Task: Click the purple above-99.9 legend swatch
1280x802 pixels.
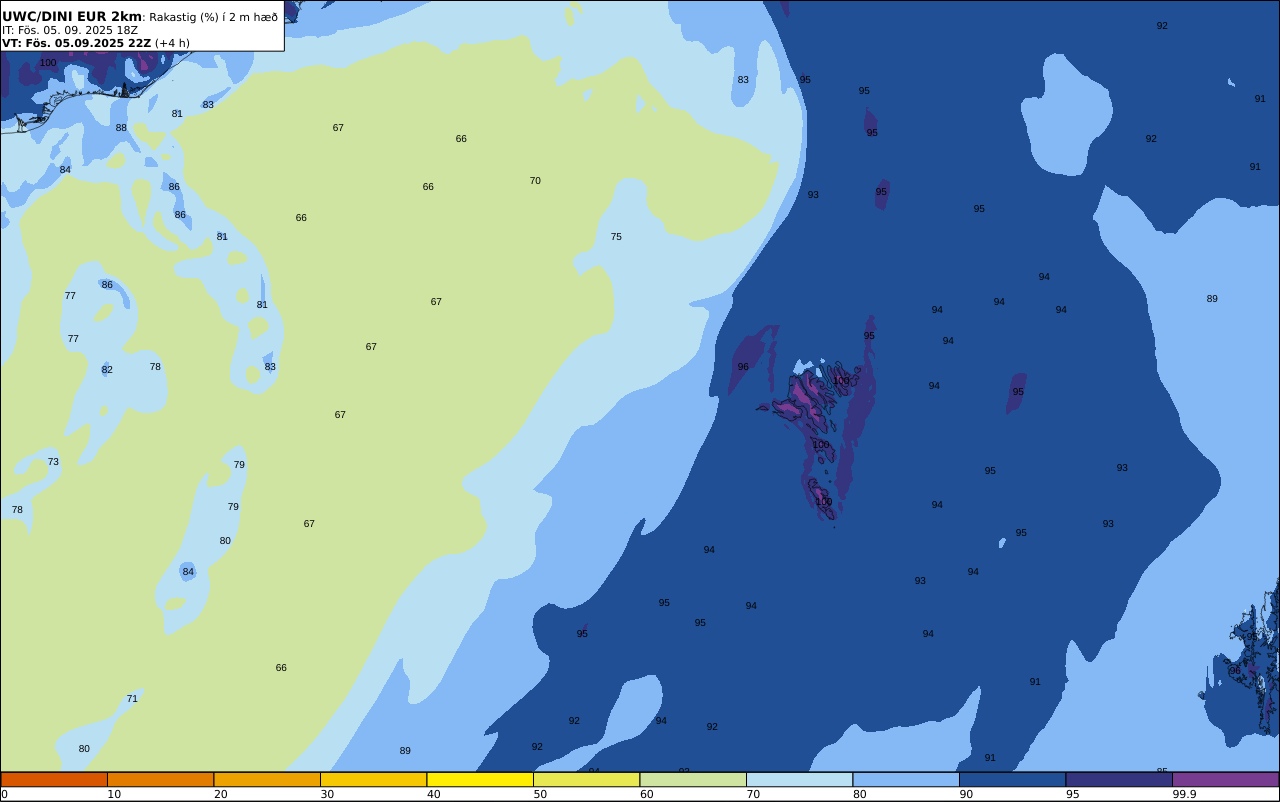Action: click(1226, 779)
